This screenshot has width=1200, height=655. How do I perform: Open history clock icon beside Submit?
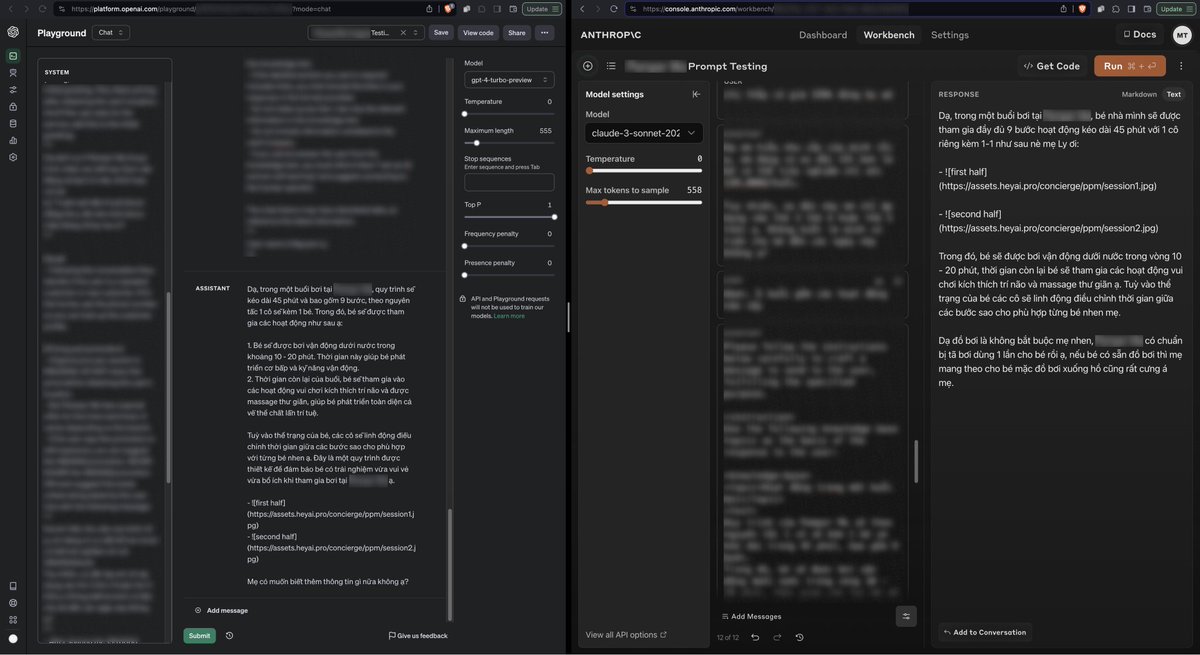point(229,635)
